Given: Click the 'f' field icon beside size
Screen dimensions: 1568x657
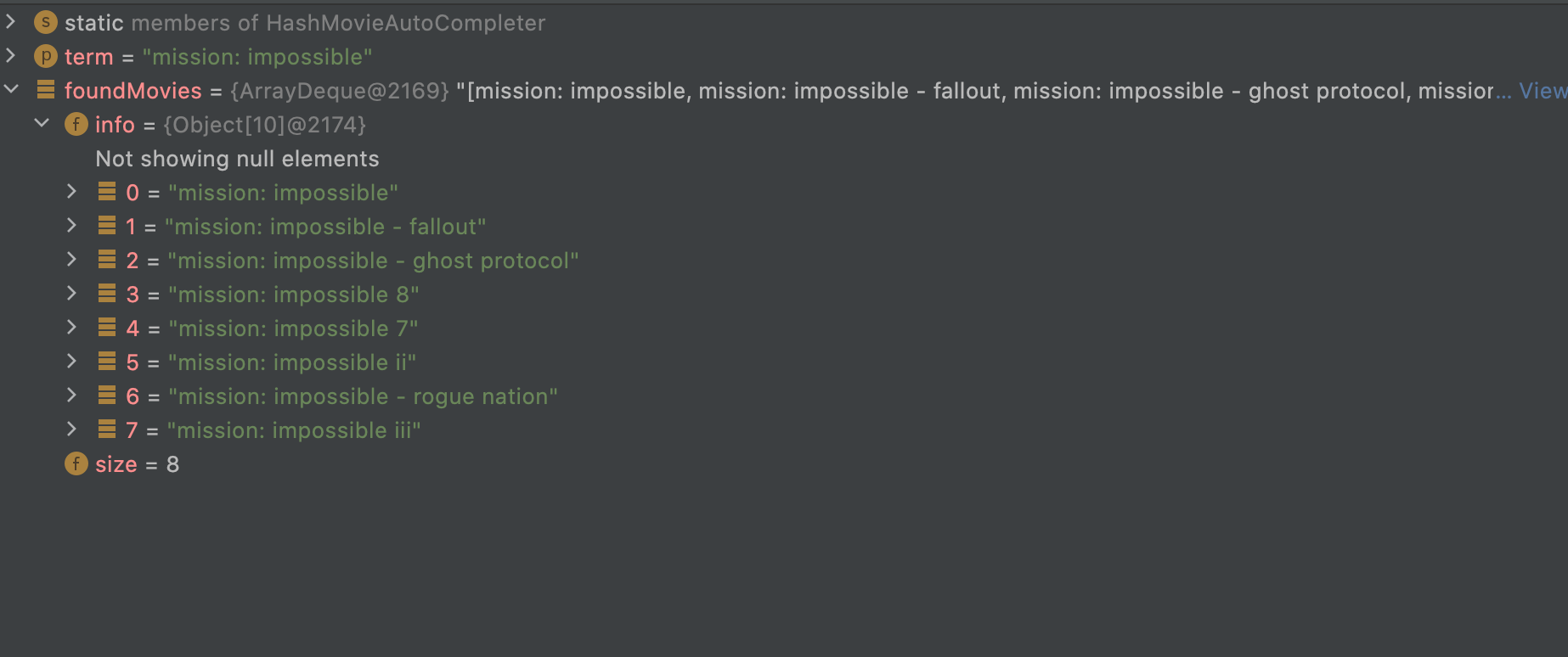Looking at the screenshot, I should click(76, 463).
